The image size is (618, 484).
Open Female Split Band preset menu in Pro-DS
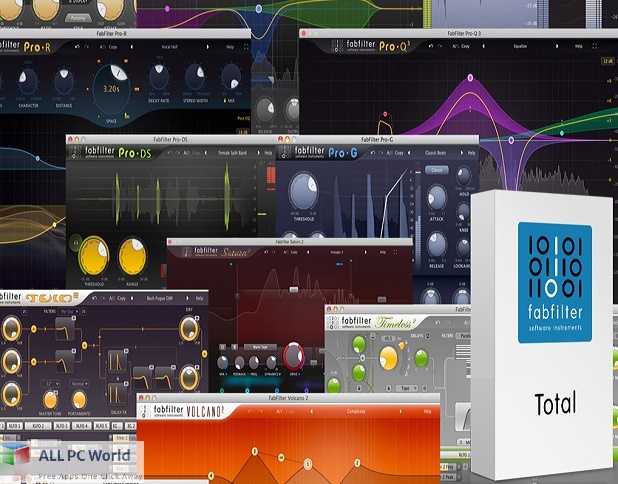233,153
